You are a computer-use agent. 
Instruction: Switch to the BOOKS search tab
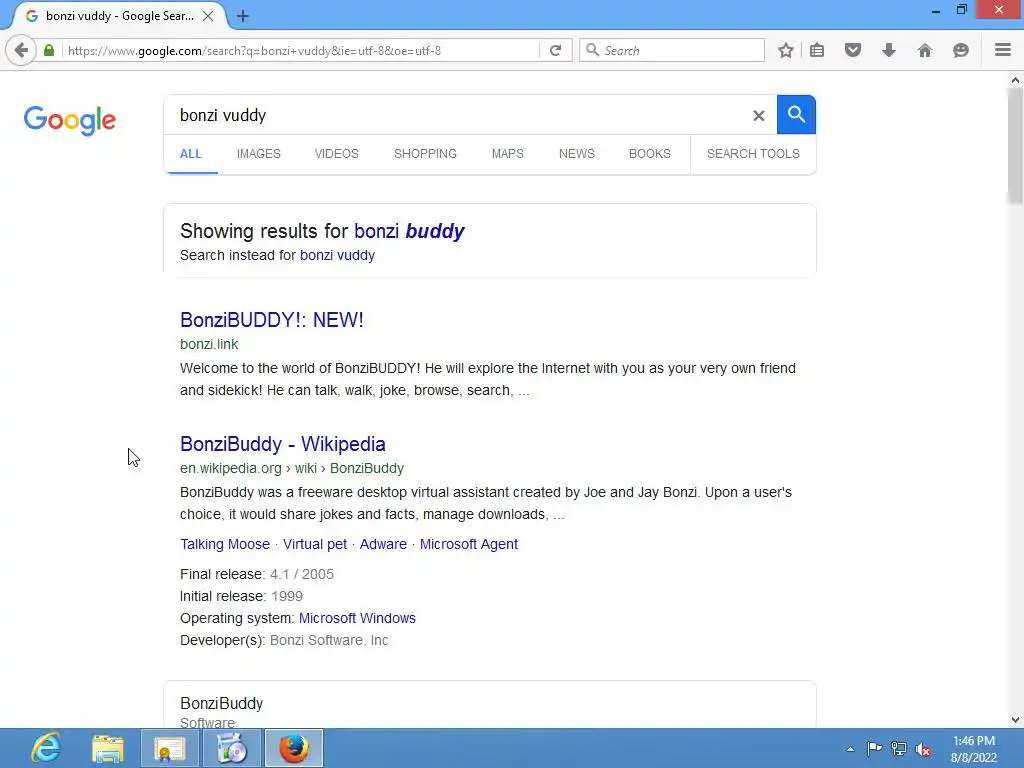[650, 154]
